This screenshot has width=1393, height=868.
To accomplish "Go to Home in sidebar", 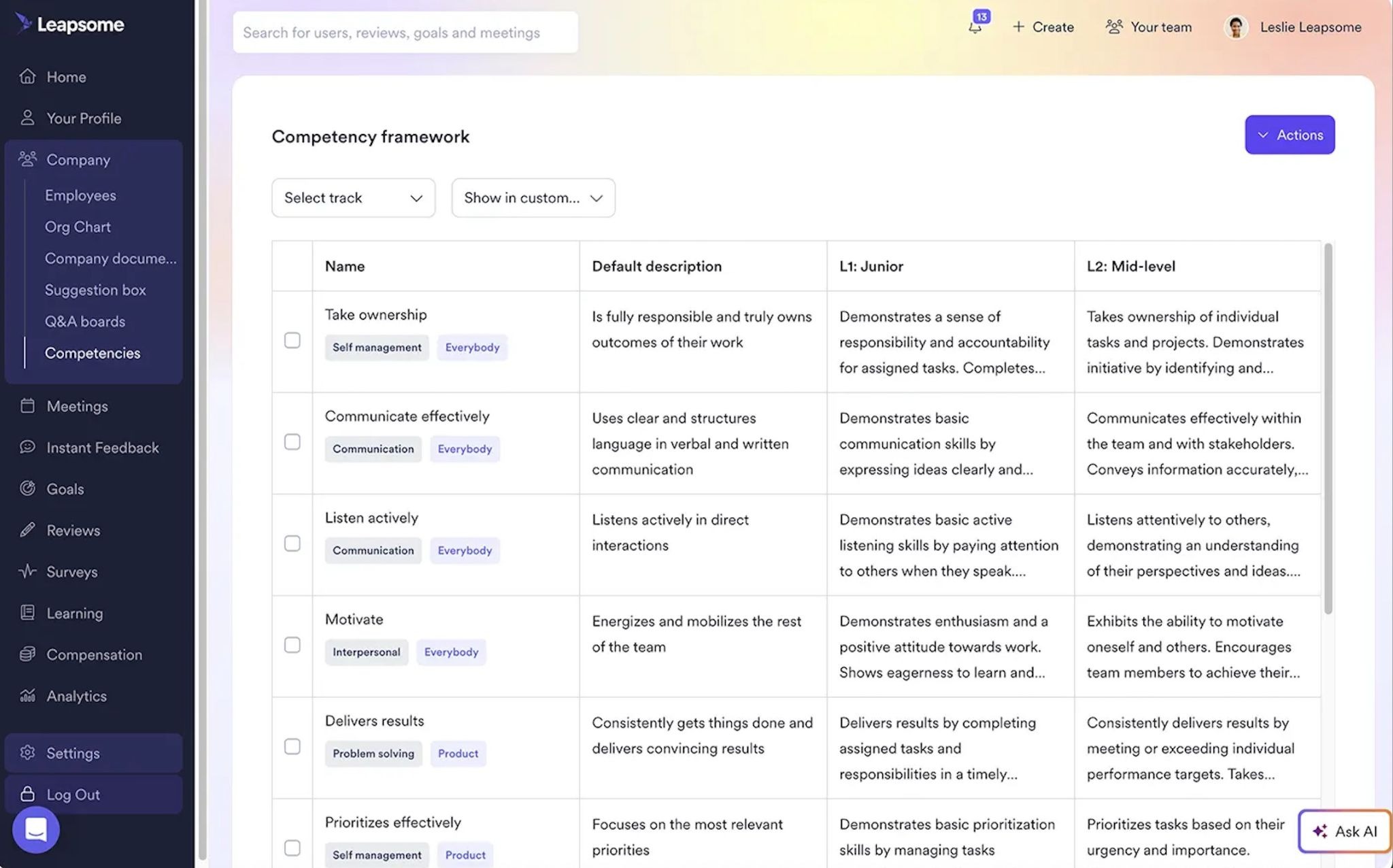I will click(66, 77).
